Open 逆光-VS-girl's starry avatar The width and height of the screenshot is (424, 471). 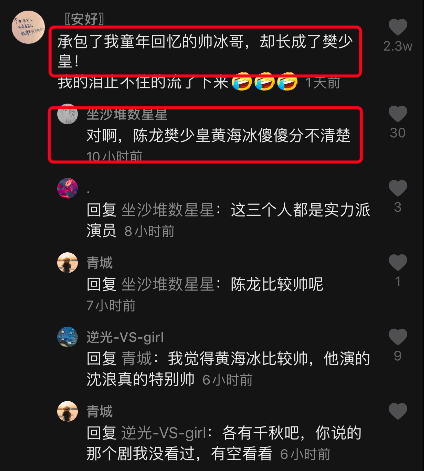pyautogui.click(x=68, y=337)
